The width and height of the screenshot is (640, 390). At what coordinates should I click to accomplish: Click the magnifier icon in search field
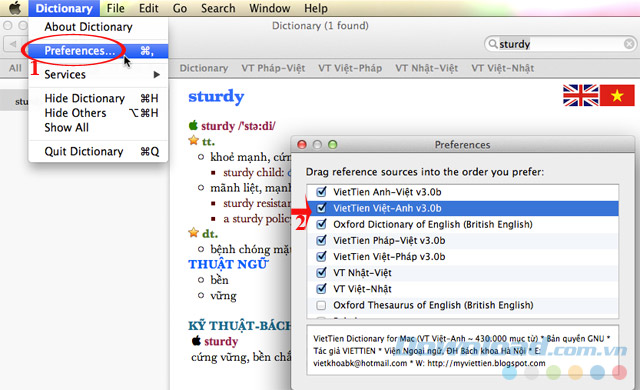[493, 44]
